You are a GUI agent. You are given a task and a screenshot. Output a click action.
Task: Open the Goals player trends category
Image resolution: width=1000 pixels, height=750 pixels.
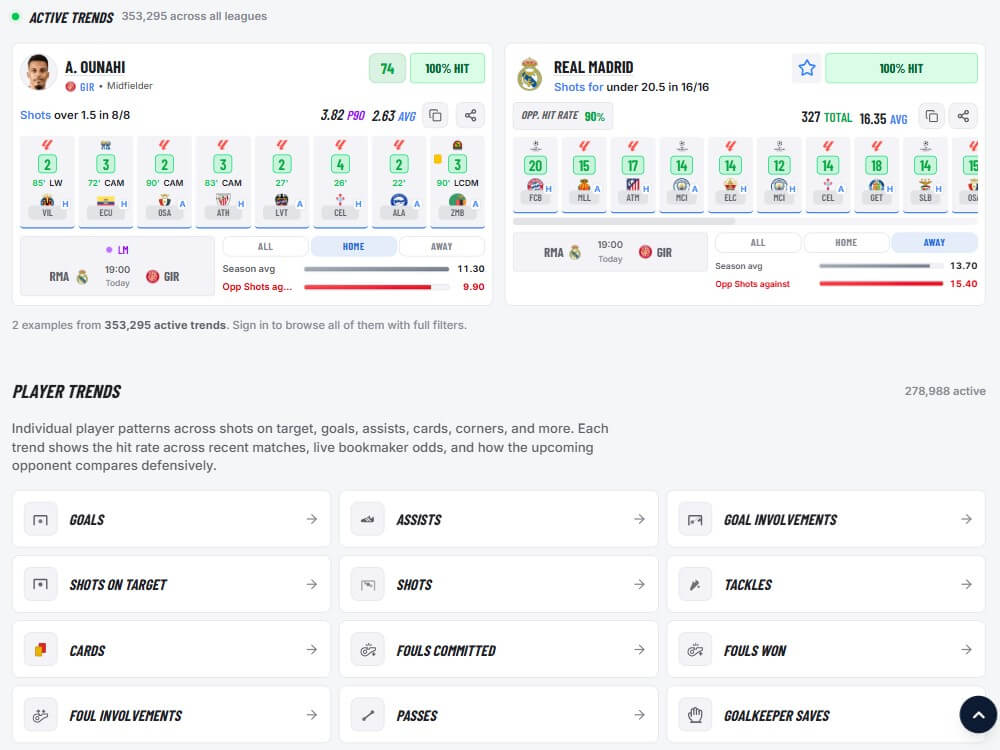170,519
